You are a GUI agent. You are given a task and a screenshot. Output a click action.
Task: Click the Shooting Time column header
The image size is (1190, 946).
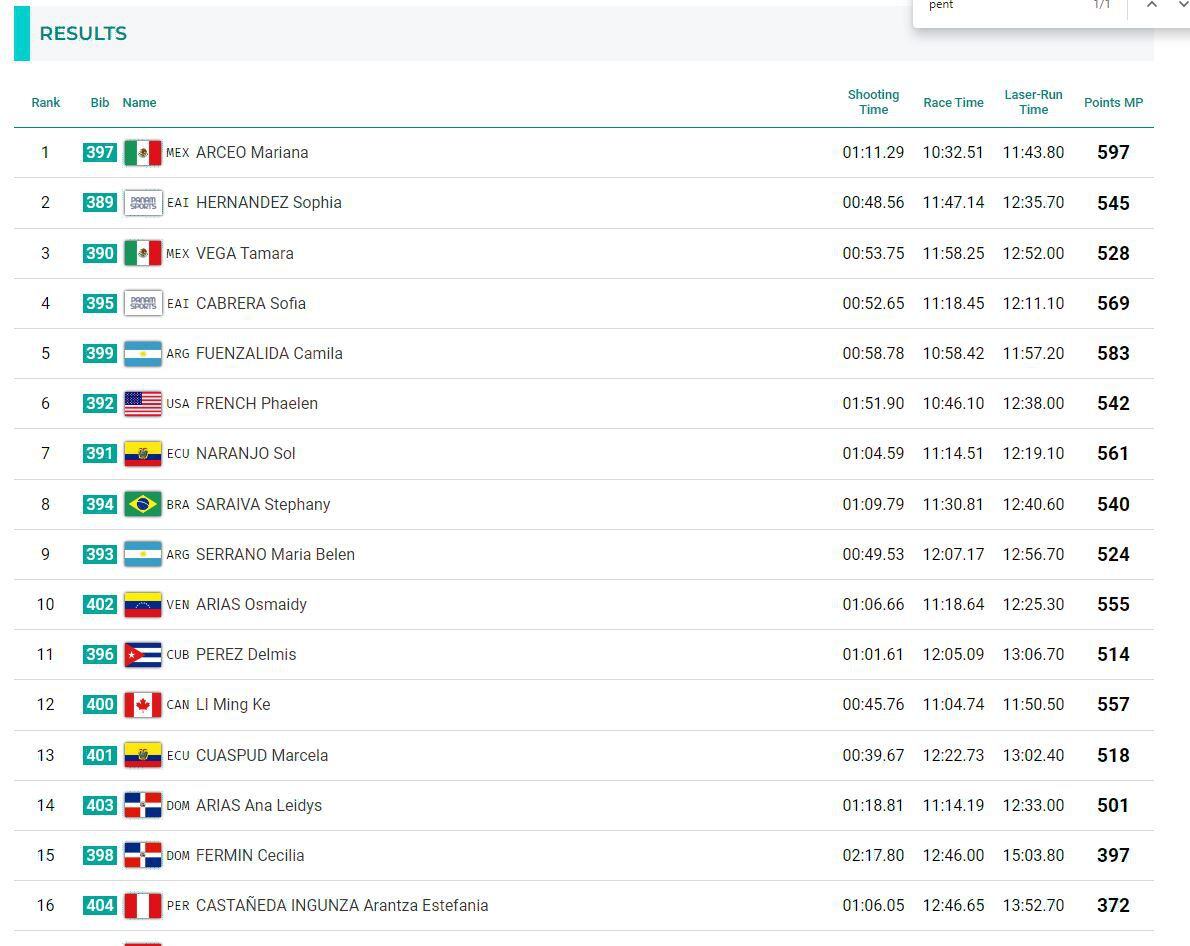pos(873,102)
